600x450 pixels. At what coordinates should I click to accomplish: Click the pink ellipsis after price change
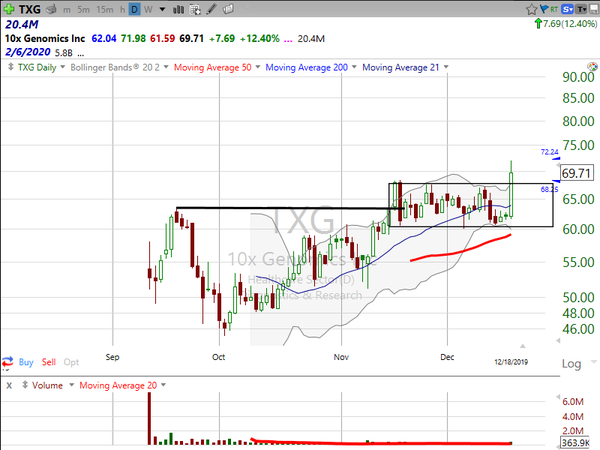tap(288, 40)
